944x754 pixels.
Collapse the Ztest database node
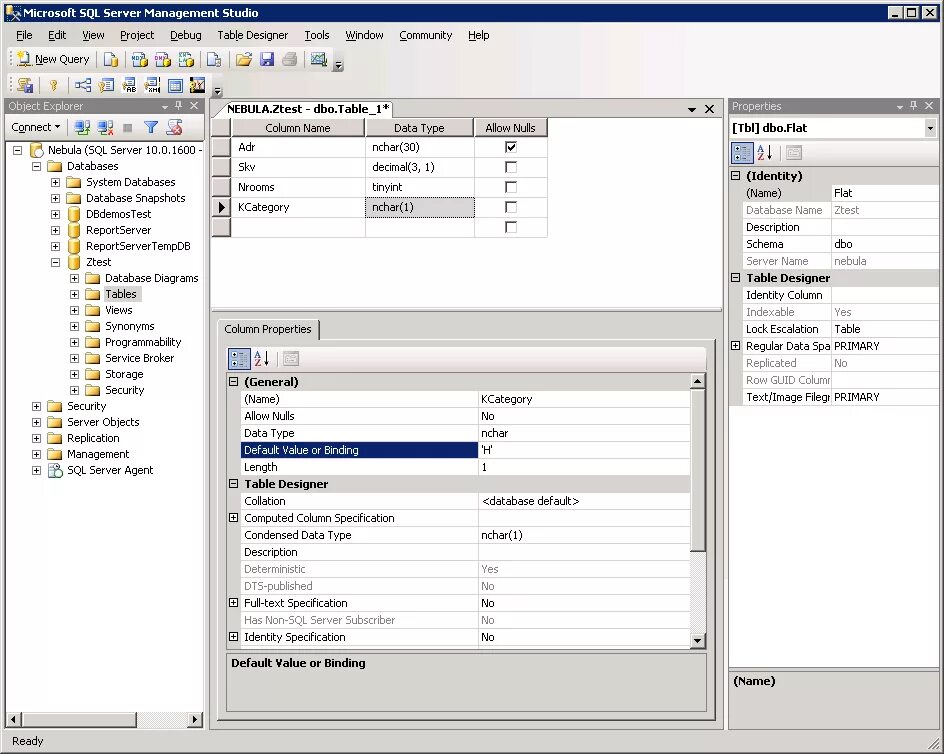click(x=55, y=262)
